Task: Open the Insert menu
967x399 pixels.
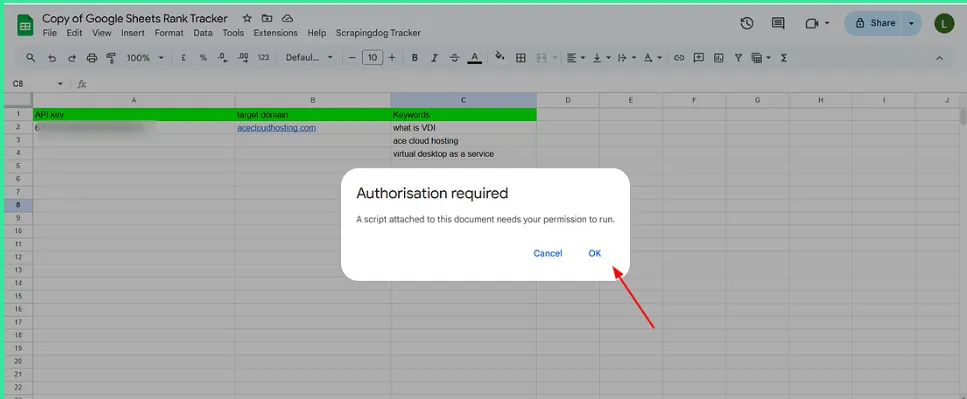Action: click(133, 33)
